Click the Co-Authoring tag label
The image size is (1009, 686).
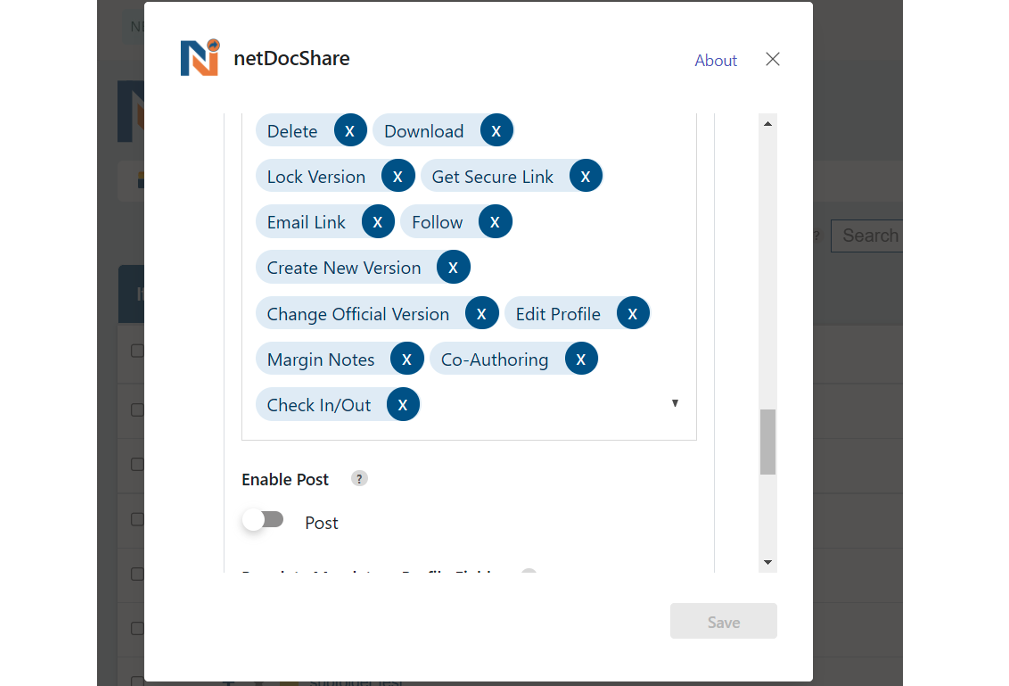click(x=494, y=360)
